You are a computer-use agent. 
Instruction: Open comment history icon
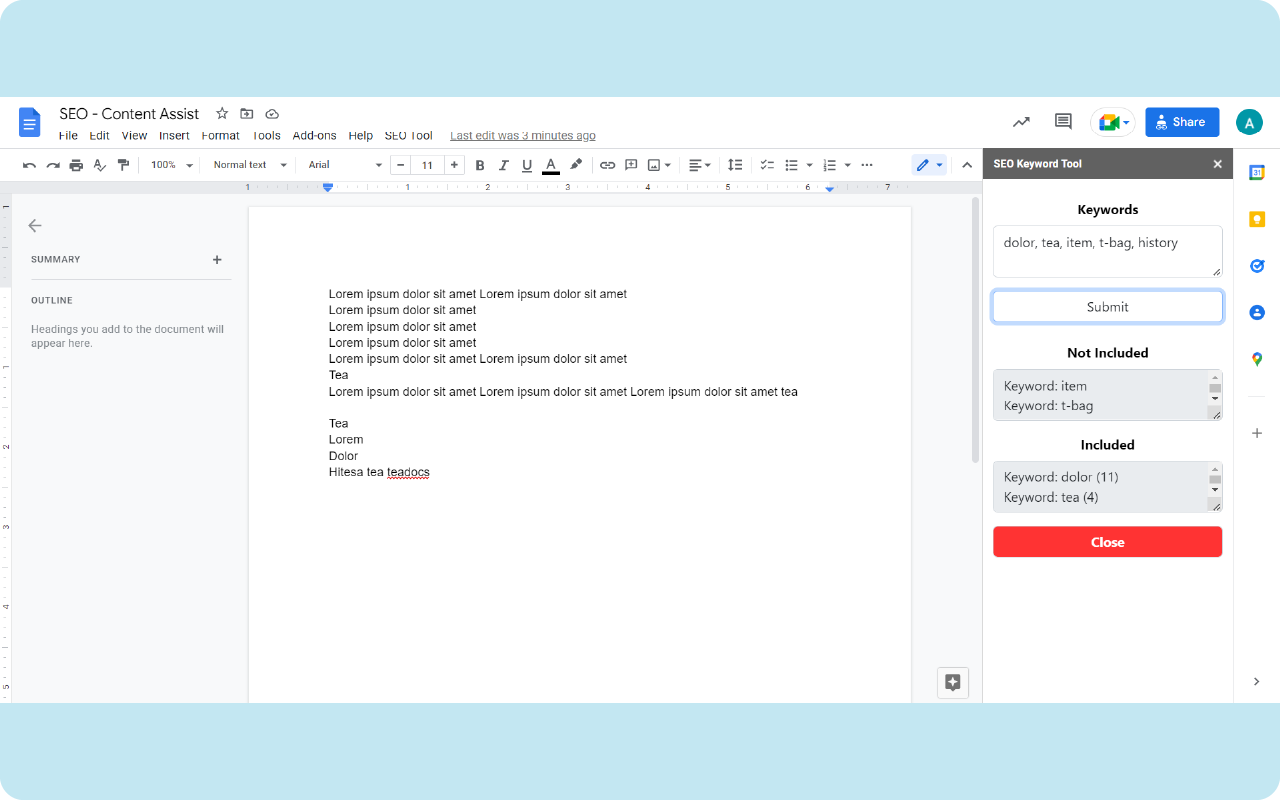1063,122
